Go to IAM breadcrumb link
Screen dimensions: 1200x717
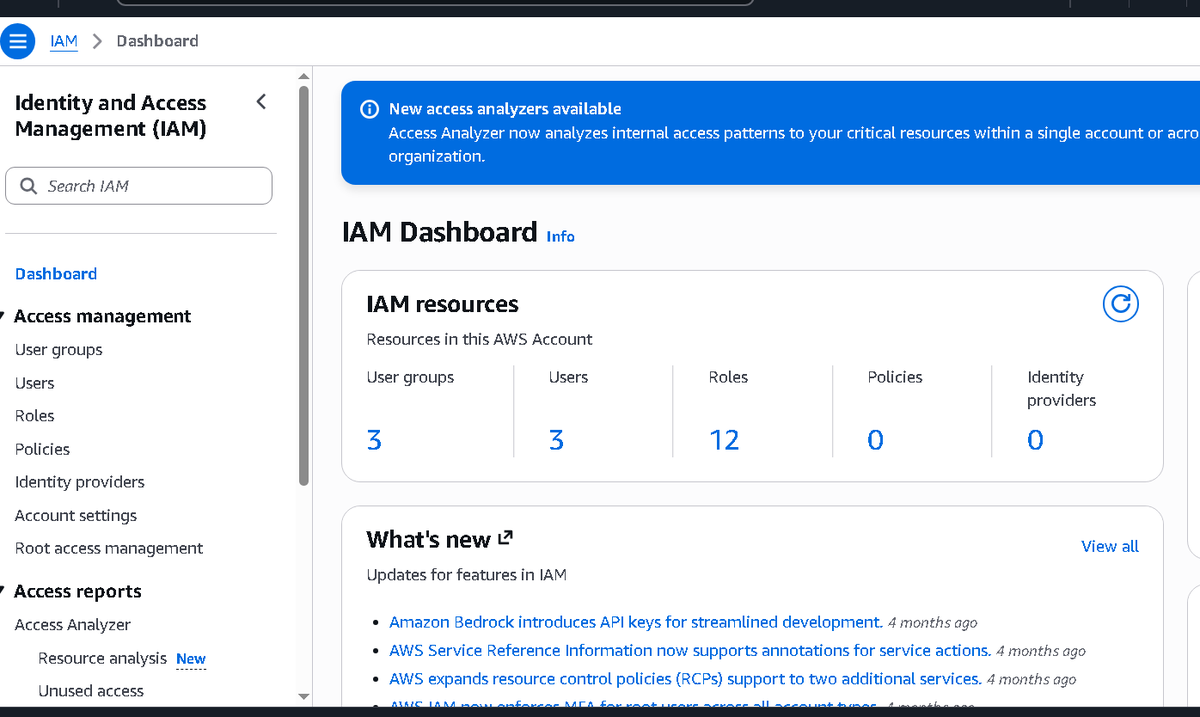click(64, 41)
